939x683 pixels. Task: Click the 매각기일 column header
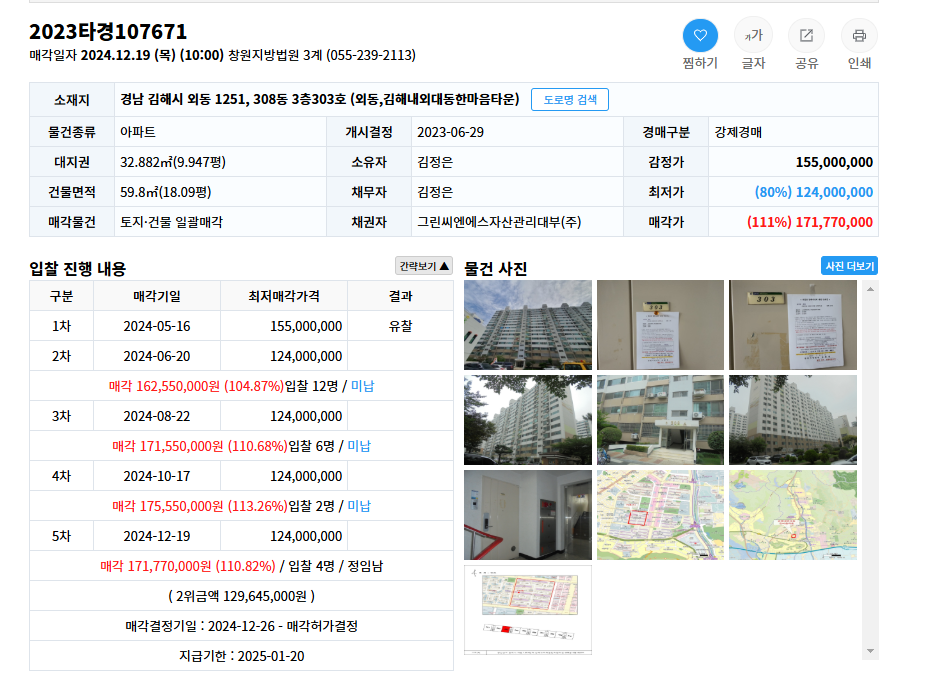click(x=157, y=296)
